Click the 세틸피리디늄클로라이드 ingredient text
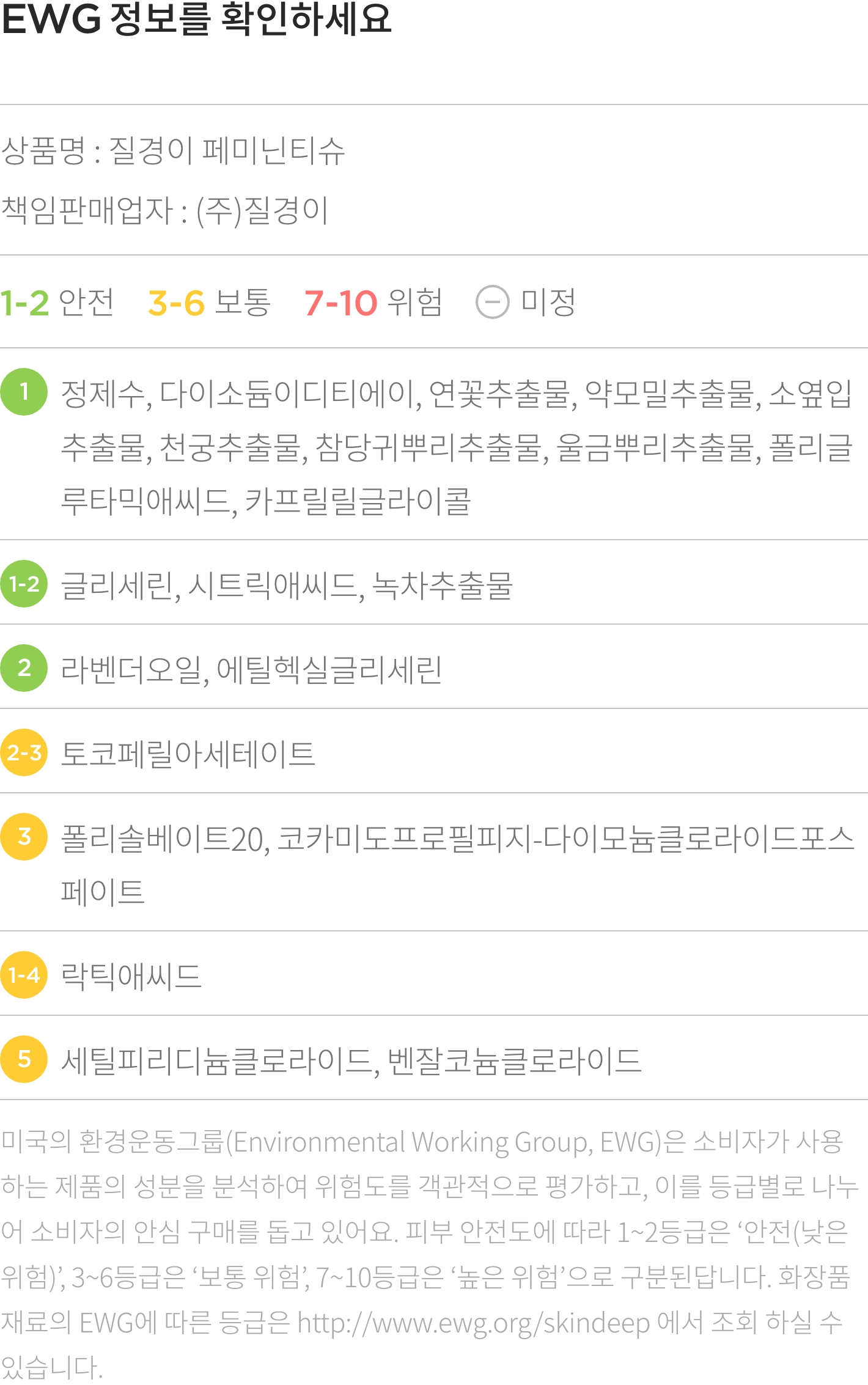This screenshot has height=1385, width=868. click(217, 1060)
